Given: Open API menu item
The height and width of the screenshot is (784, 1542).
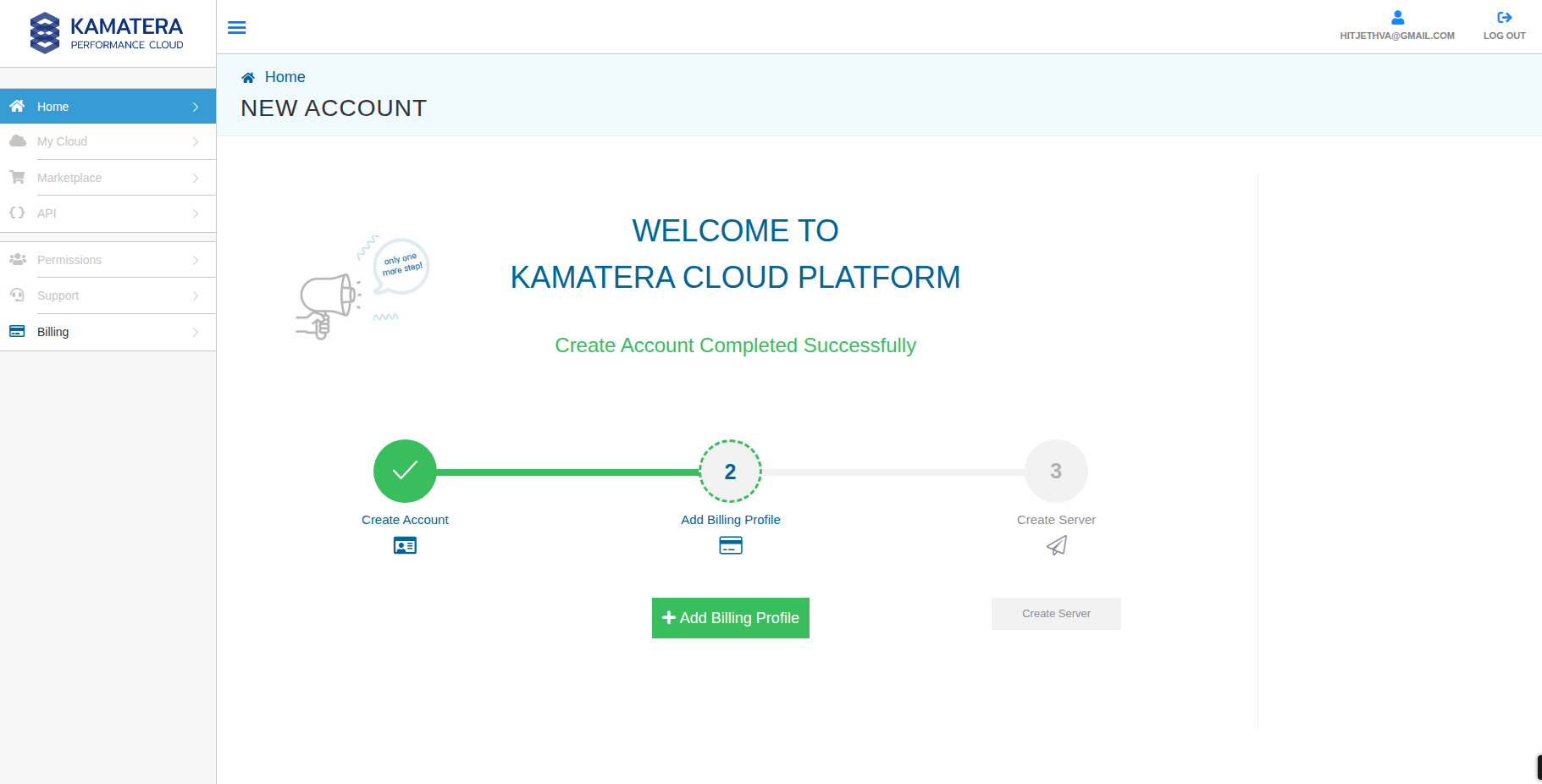Looking at the screenshot, I should pyautogui.click(x=108, y=213).
